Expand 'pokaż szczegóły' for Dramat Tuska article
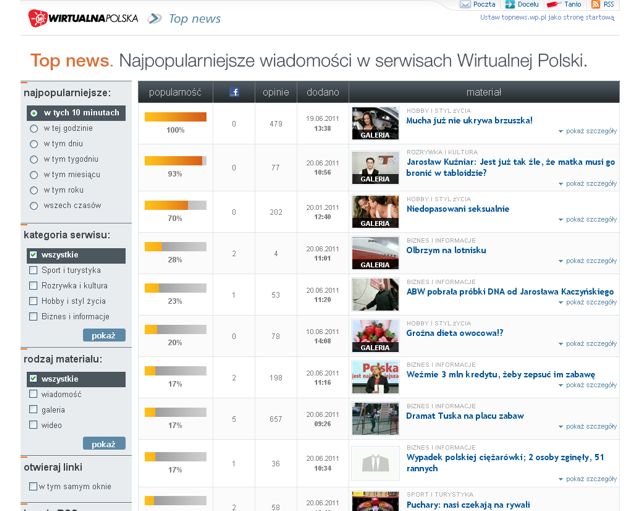Image resolution: width=640 pixels, height=511 pixels. click(587, 427)
